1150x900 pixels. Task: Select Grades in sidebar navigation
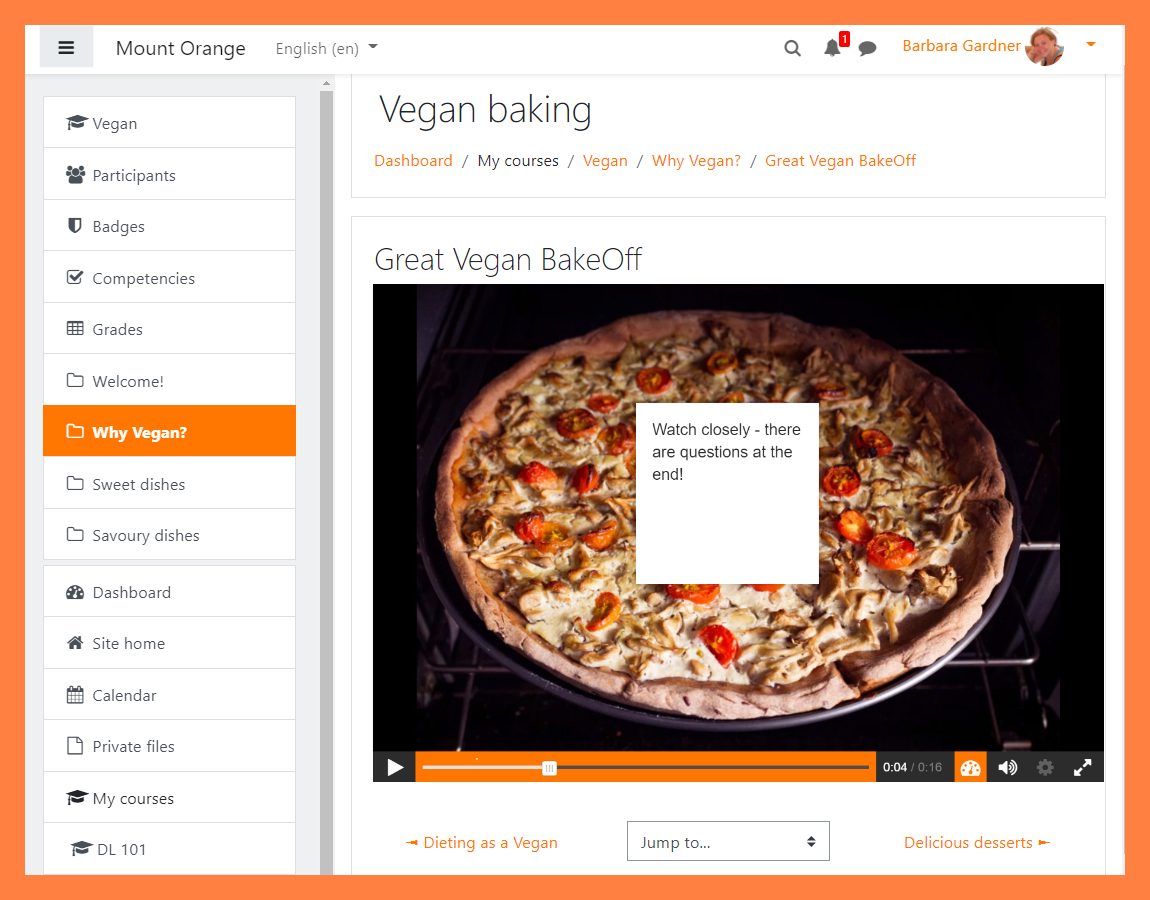tap(117, 329)
